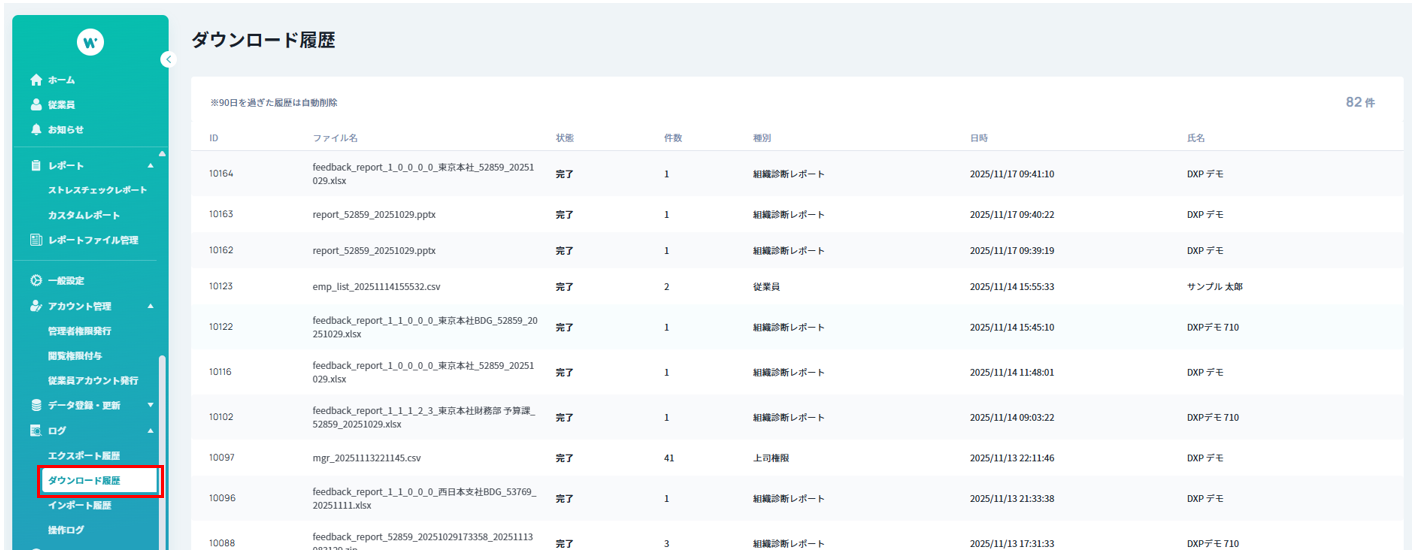Click the 90日 auto-delete notice text

pyautogui.click(x=274, y=103)
